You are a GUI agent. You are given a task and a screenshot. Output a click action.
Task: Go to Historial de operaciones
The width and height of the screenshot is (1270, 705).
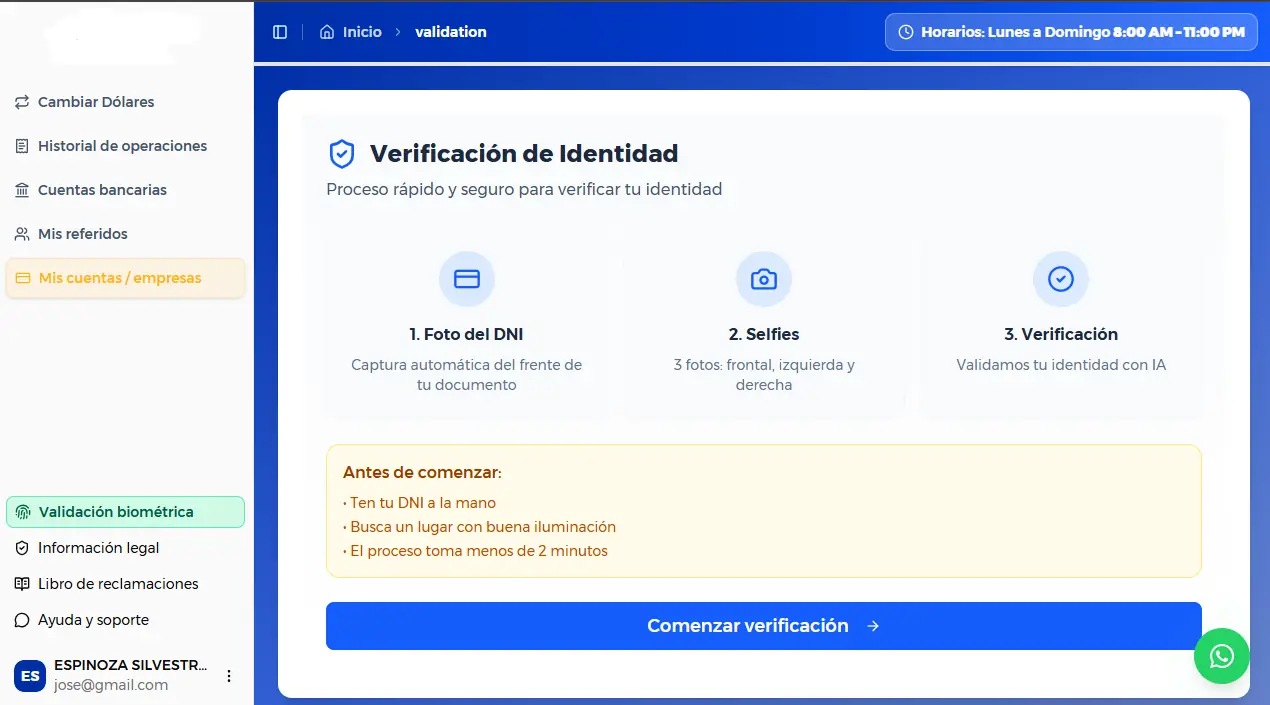click(125, 146)
